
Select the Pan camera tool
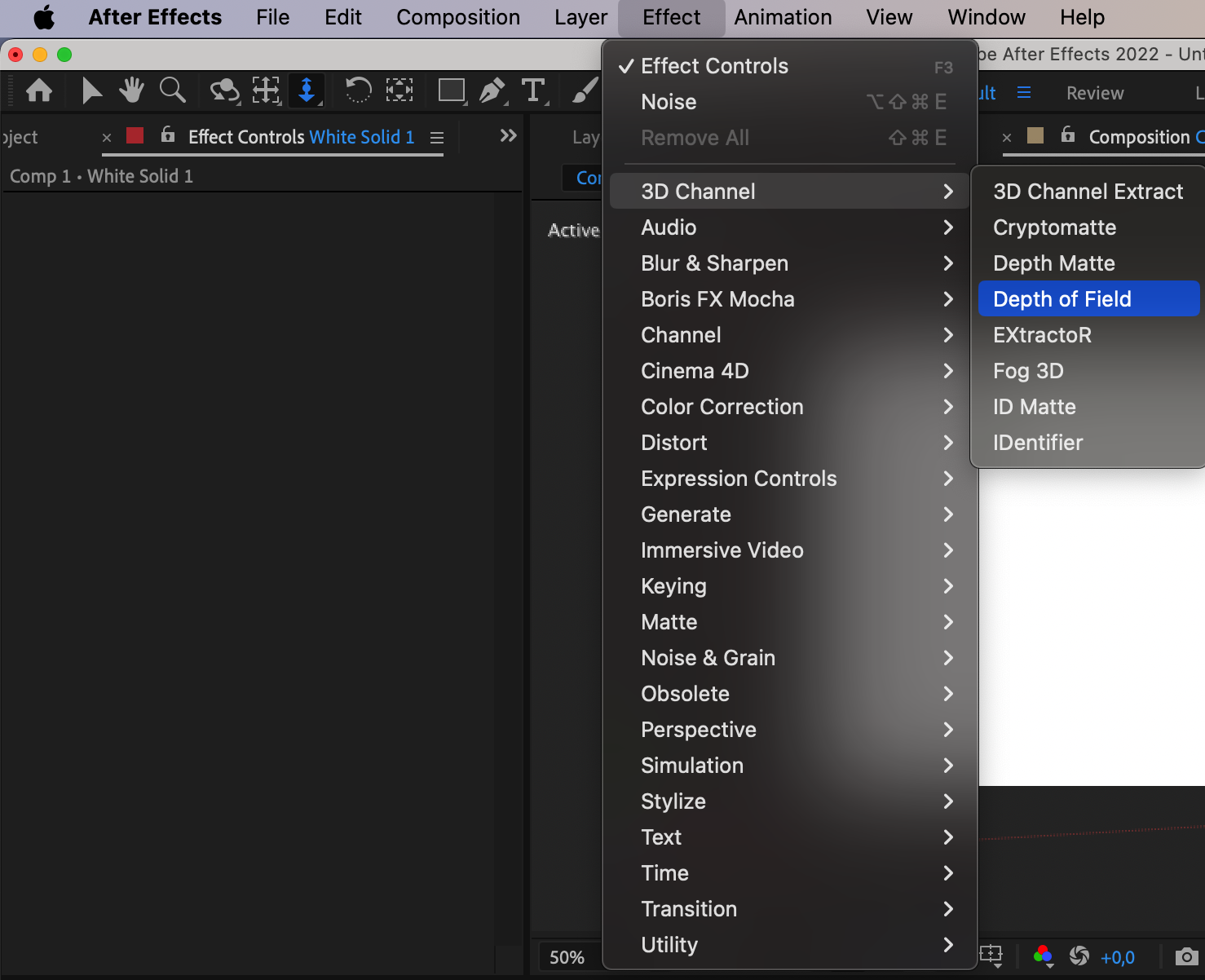(266, 90)
